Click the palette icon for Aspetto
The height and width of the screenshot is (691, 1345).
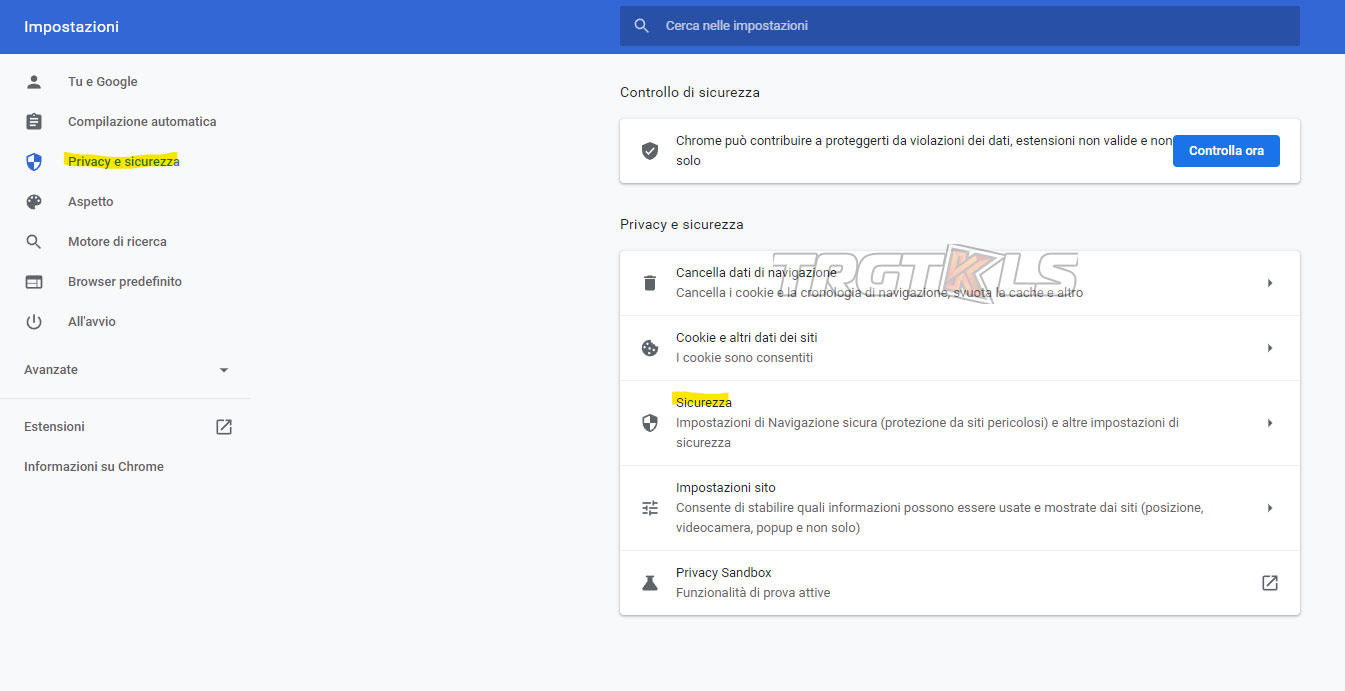[x=34, y=202]
